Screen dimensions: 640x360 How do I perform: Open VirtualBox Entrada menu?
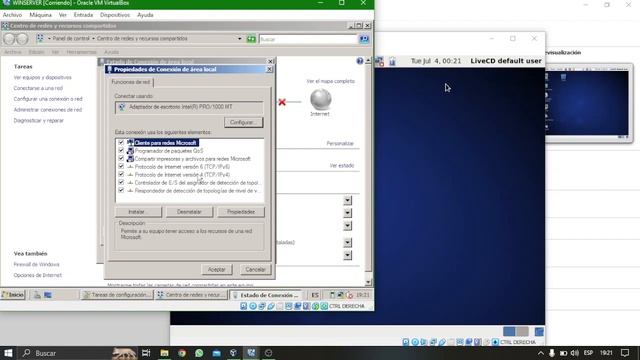(83, 15)
